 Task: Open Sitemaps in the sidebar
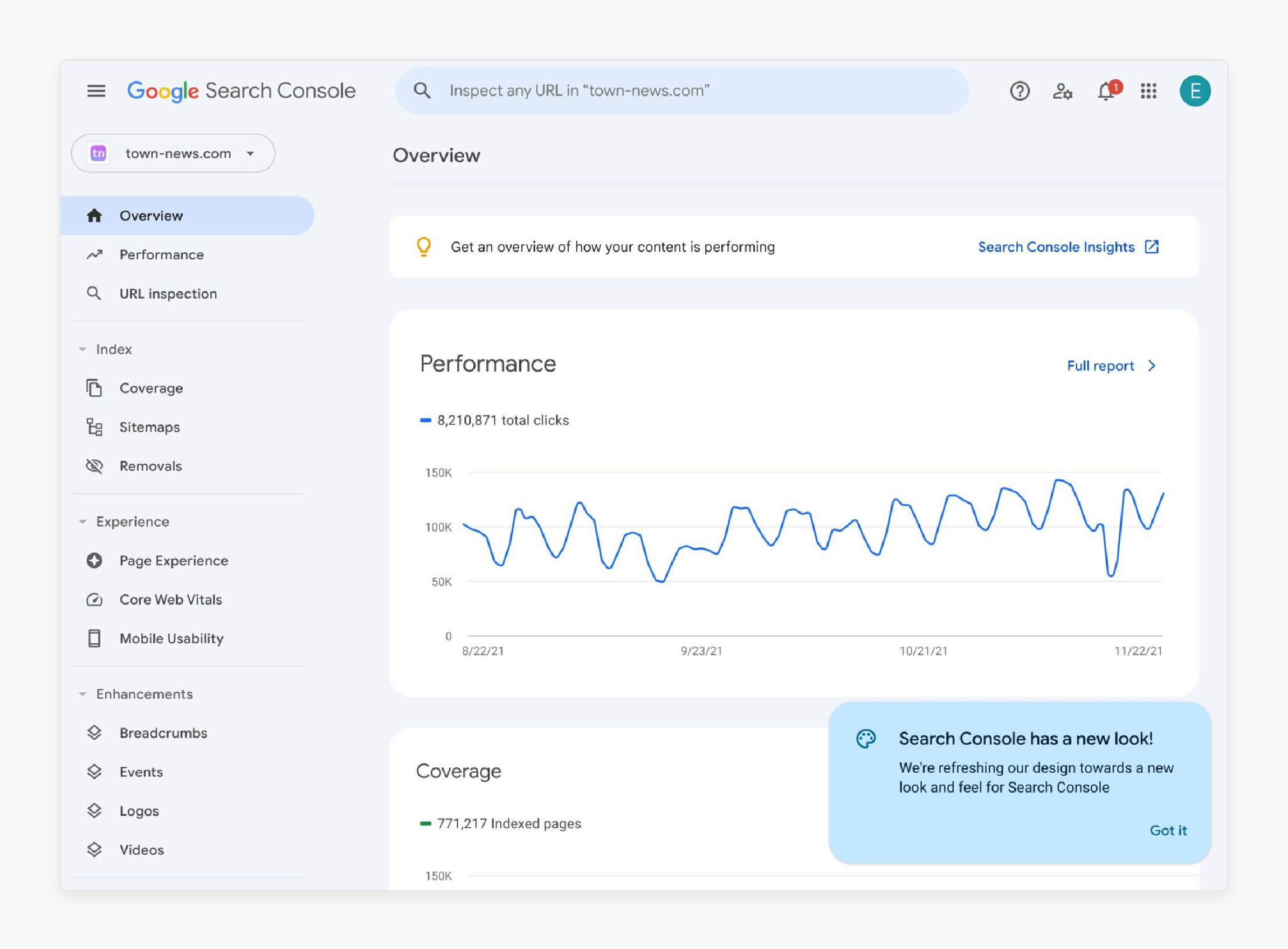point(187,427)
